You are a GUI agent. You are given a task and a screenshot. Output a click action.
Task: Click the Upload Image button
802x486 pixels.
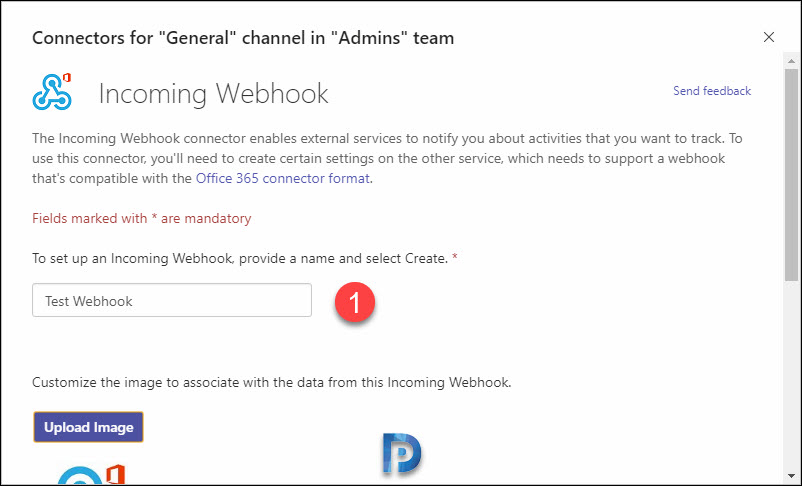coord(88,427)
